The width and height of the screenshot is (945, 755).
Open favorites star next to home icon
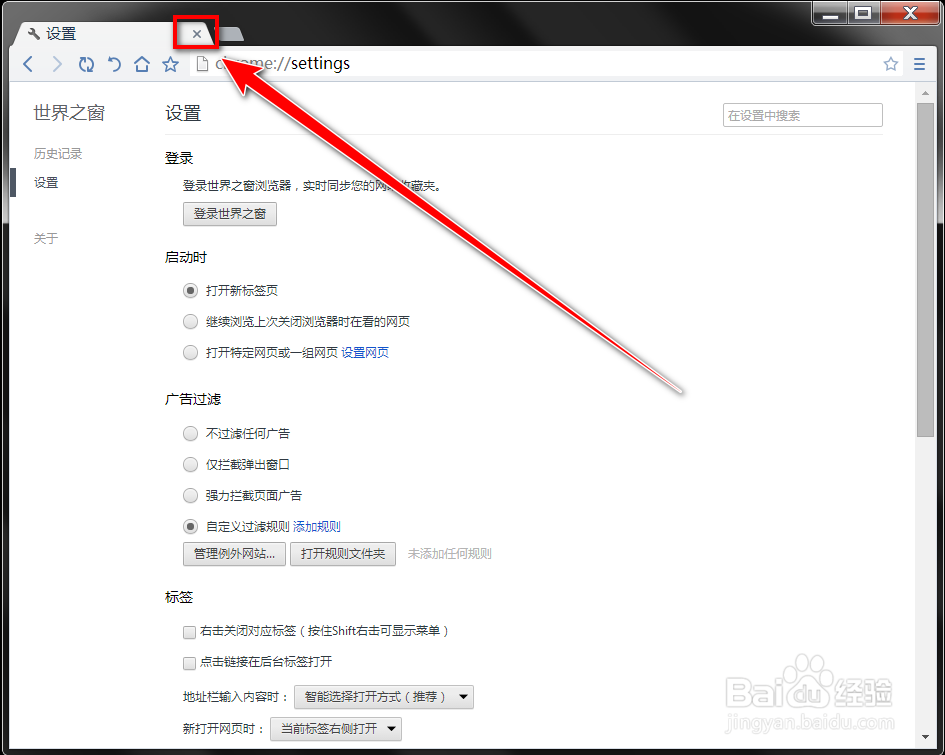pos(171,64)
